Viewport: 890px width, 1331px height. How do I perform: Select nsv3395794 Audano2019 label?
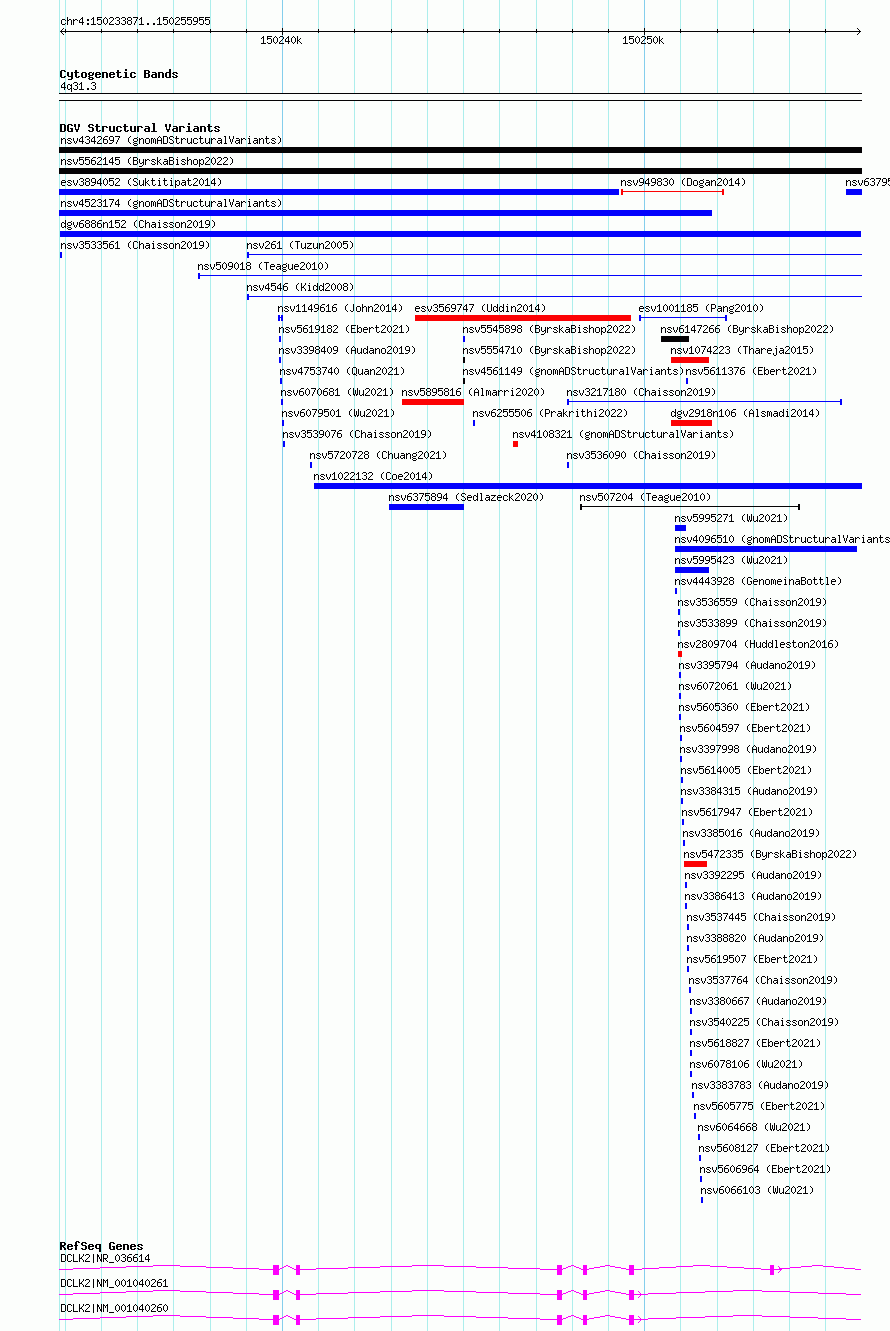[x=747, y=665]
